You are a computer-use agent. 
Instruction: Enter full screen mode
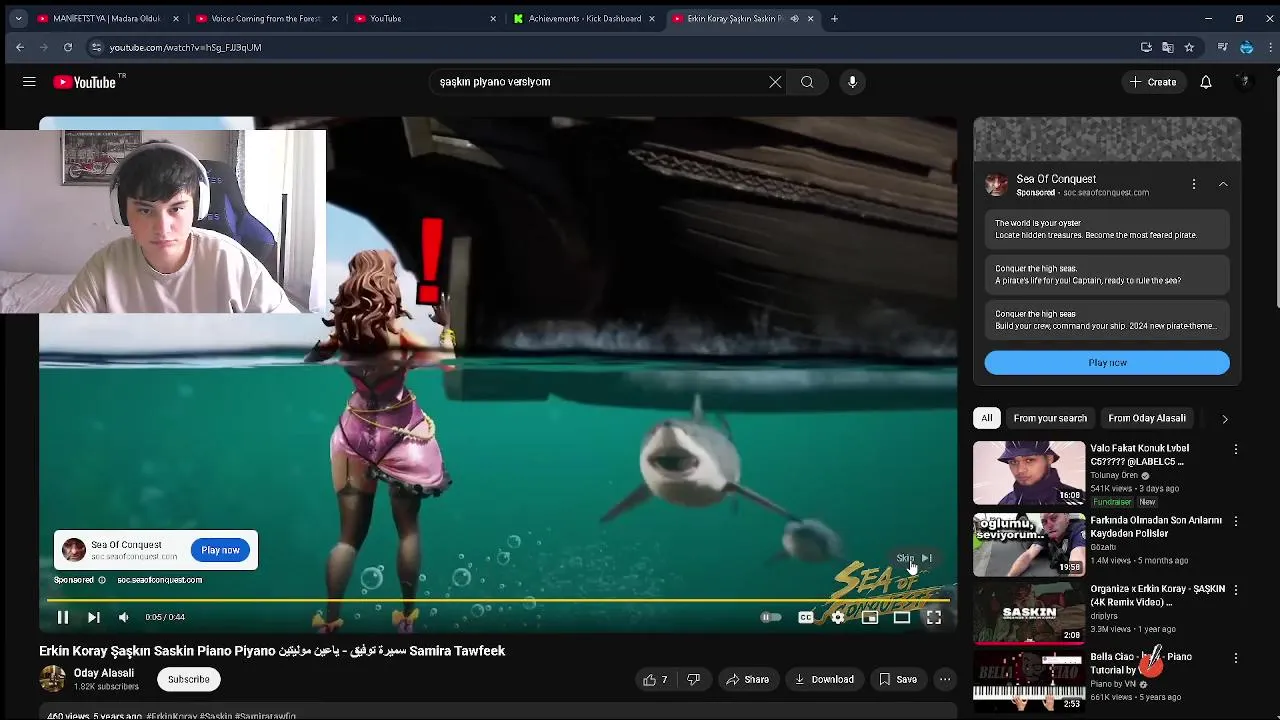[933, 617]
